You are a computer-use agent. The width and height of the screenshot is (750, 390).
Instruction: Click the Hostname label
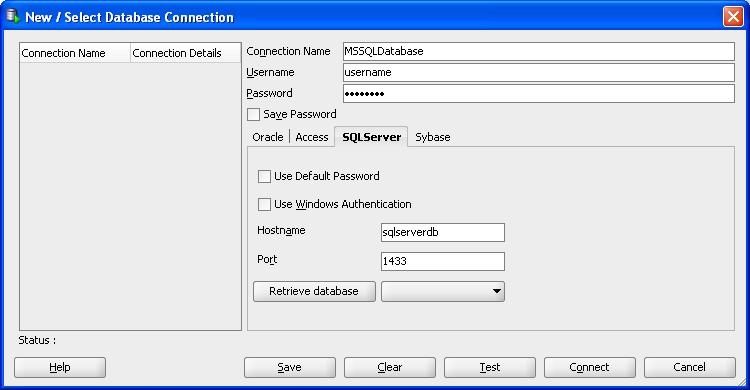click(x=281, y=231)
